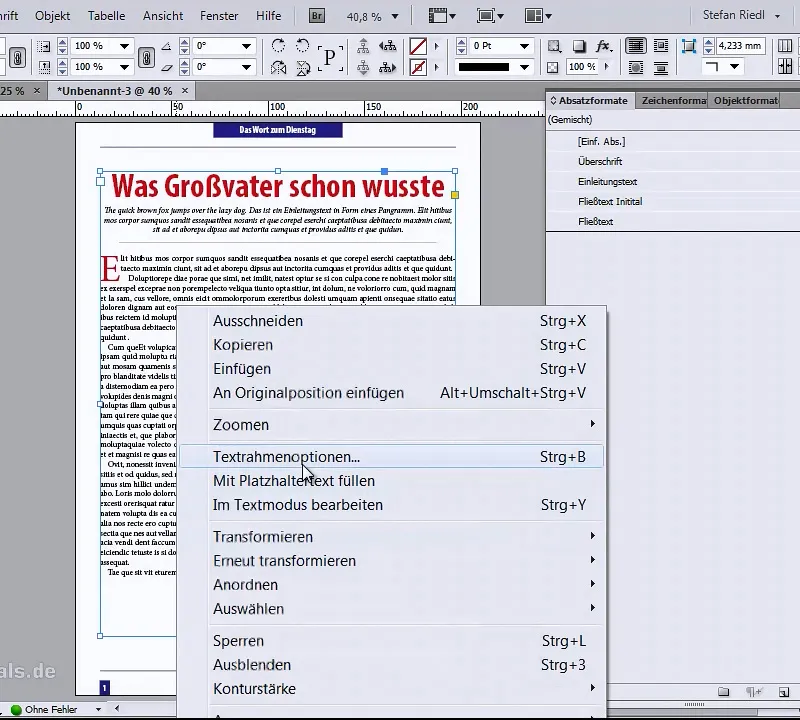Click the column gutter icon

(785, 66)
